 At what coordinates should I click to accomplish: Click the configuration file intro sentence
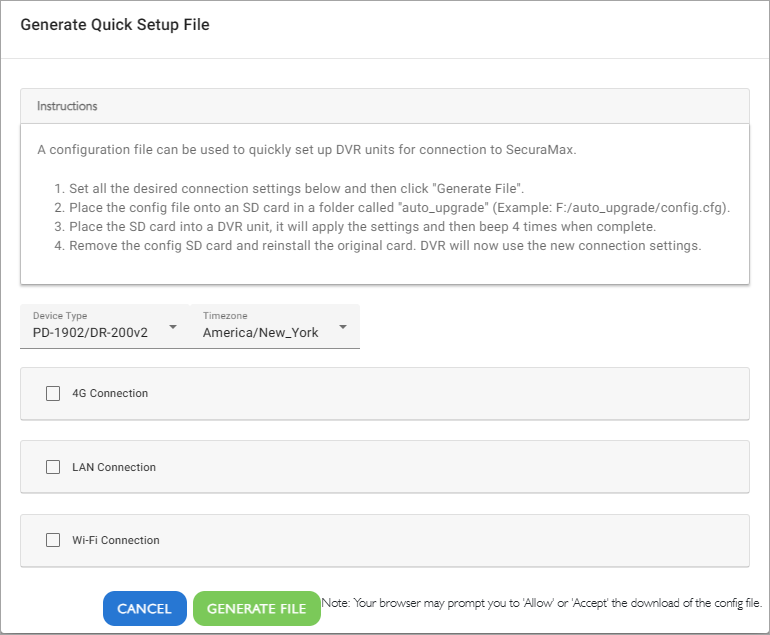pyautogui.click(x=307, y=150)
